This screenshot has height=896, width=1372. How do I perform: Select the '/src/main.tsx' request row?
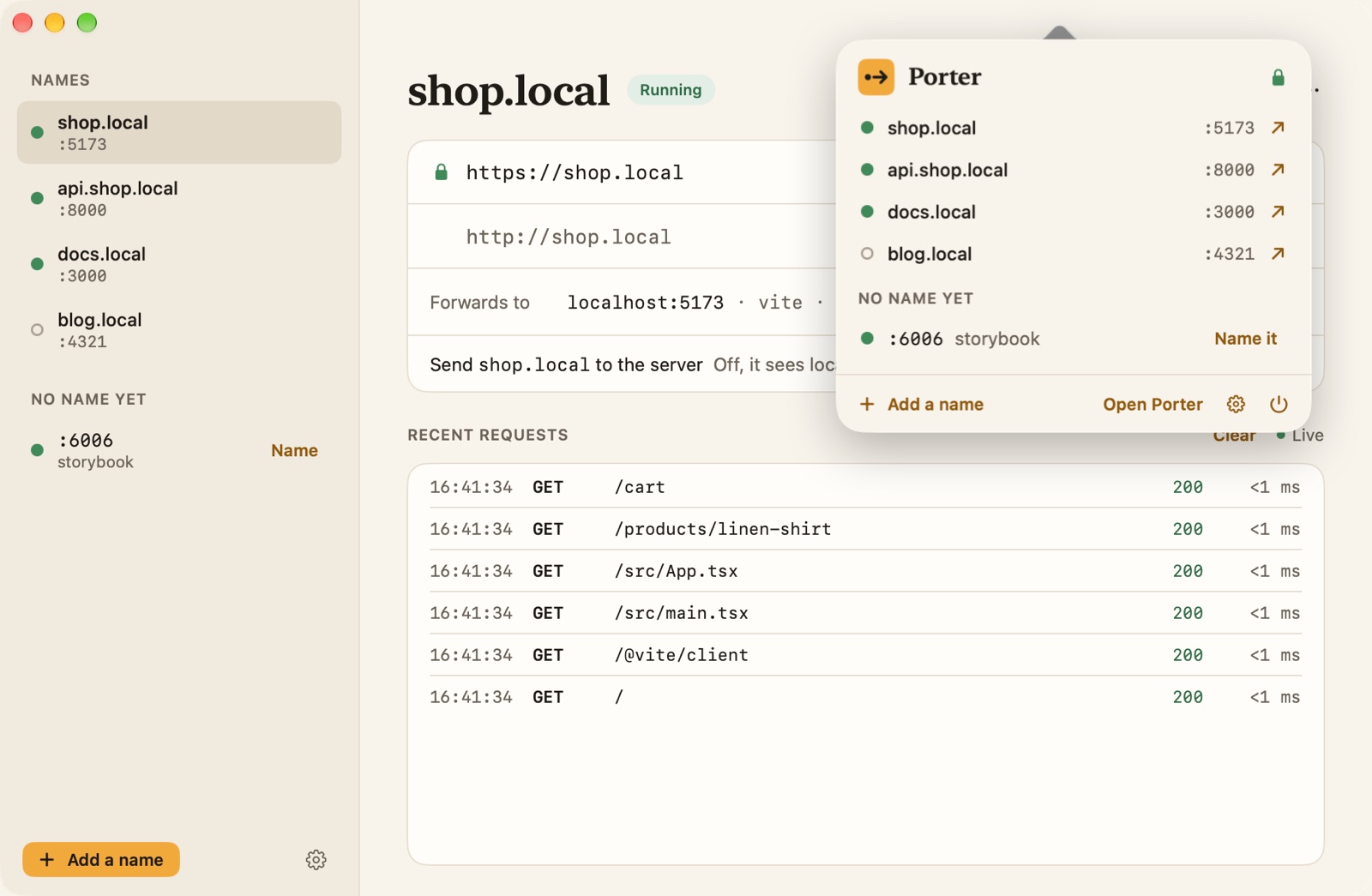click(865, 613)
